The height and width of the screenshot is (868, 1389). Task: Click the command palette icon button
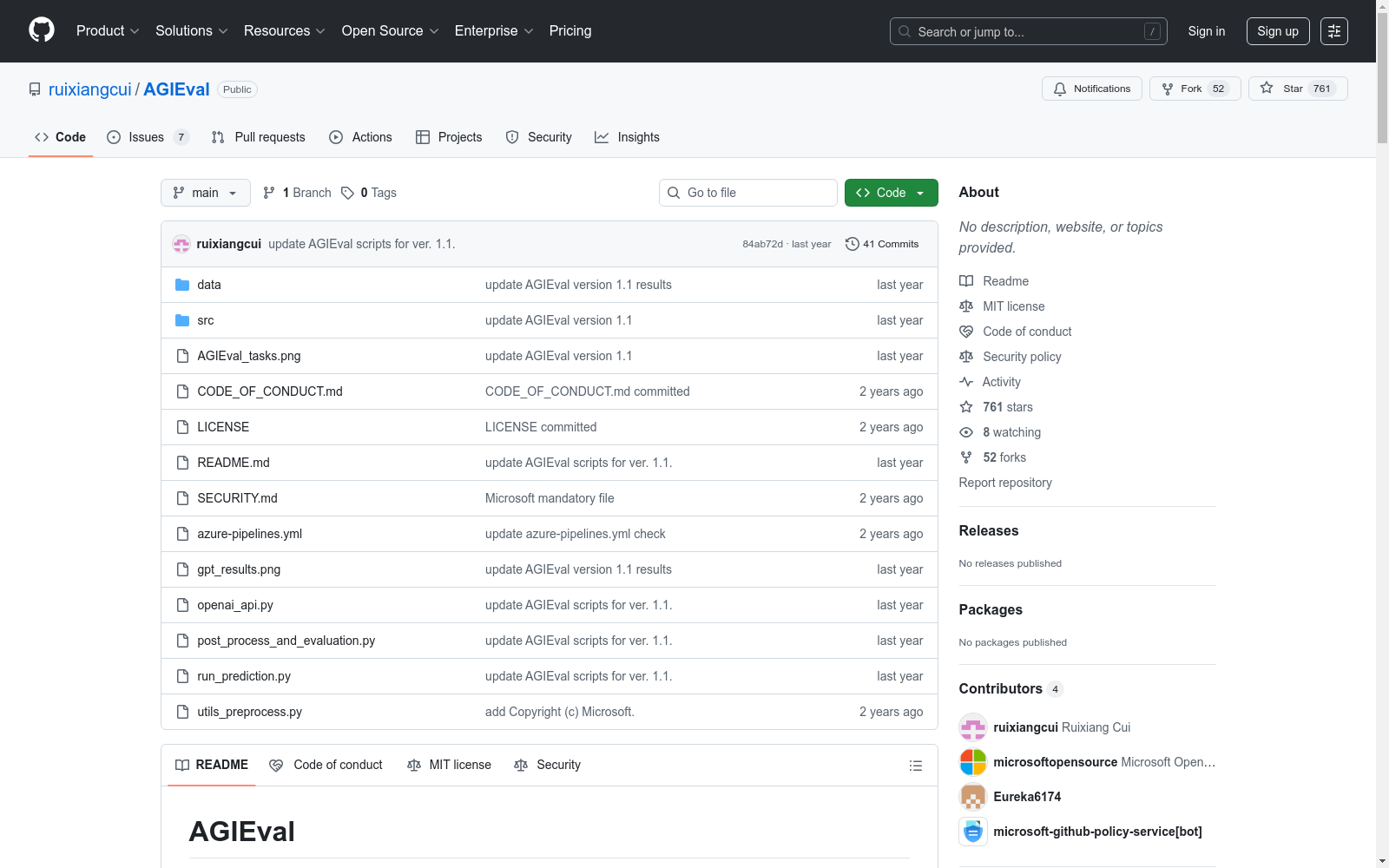coord(1333,31)
